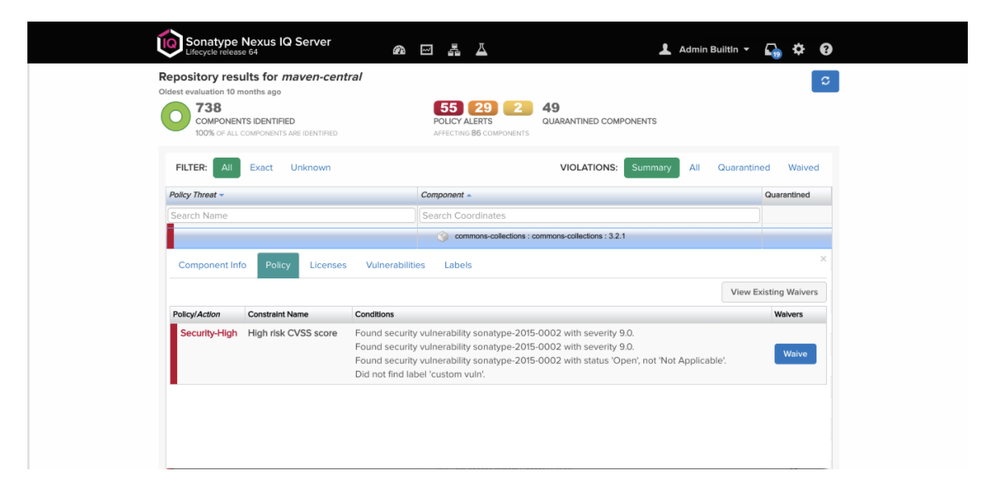Screen dimensions: 1000x486
Task: Focus the Search Name field
Action: coord(291,216)
